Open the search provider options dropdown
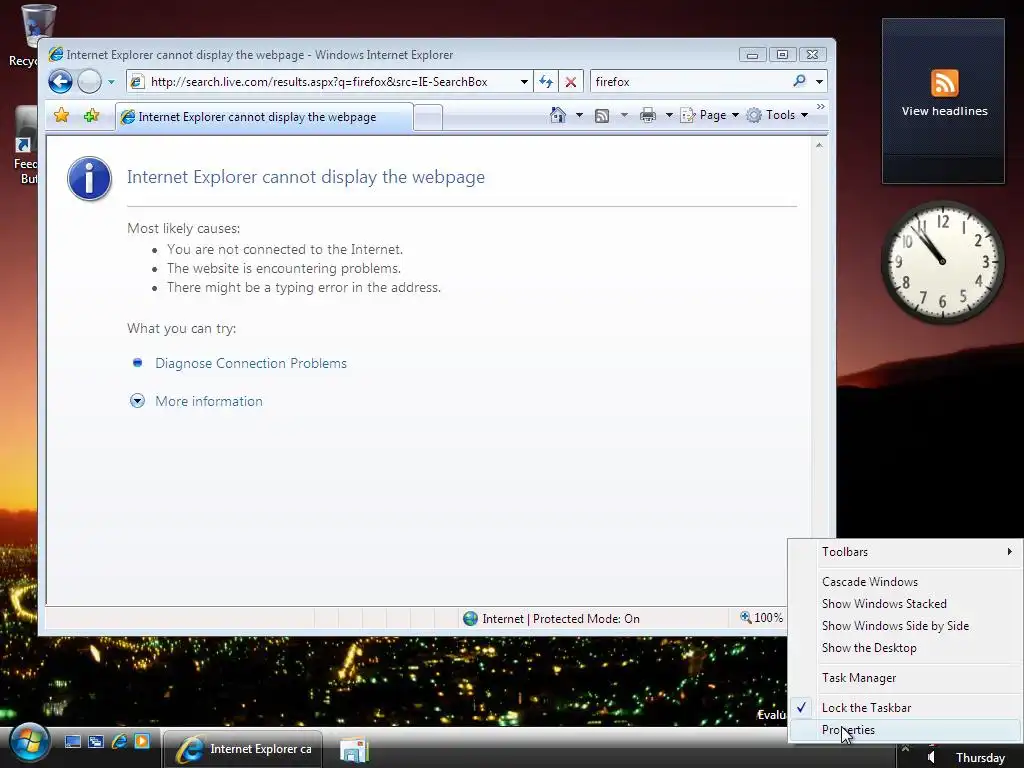Screen dimensions: 1024x768 coord(819,82)
